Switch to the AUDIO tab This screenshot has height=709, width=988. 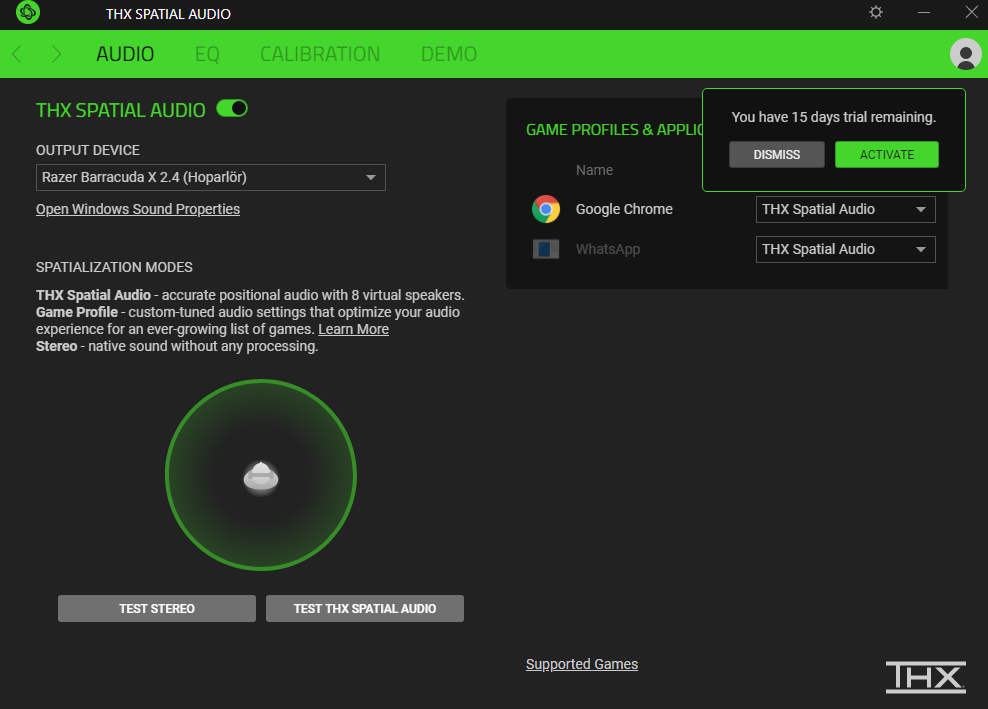tap(125, 54)
